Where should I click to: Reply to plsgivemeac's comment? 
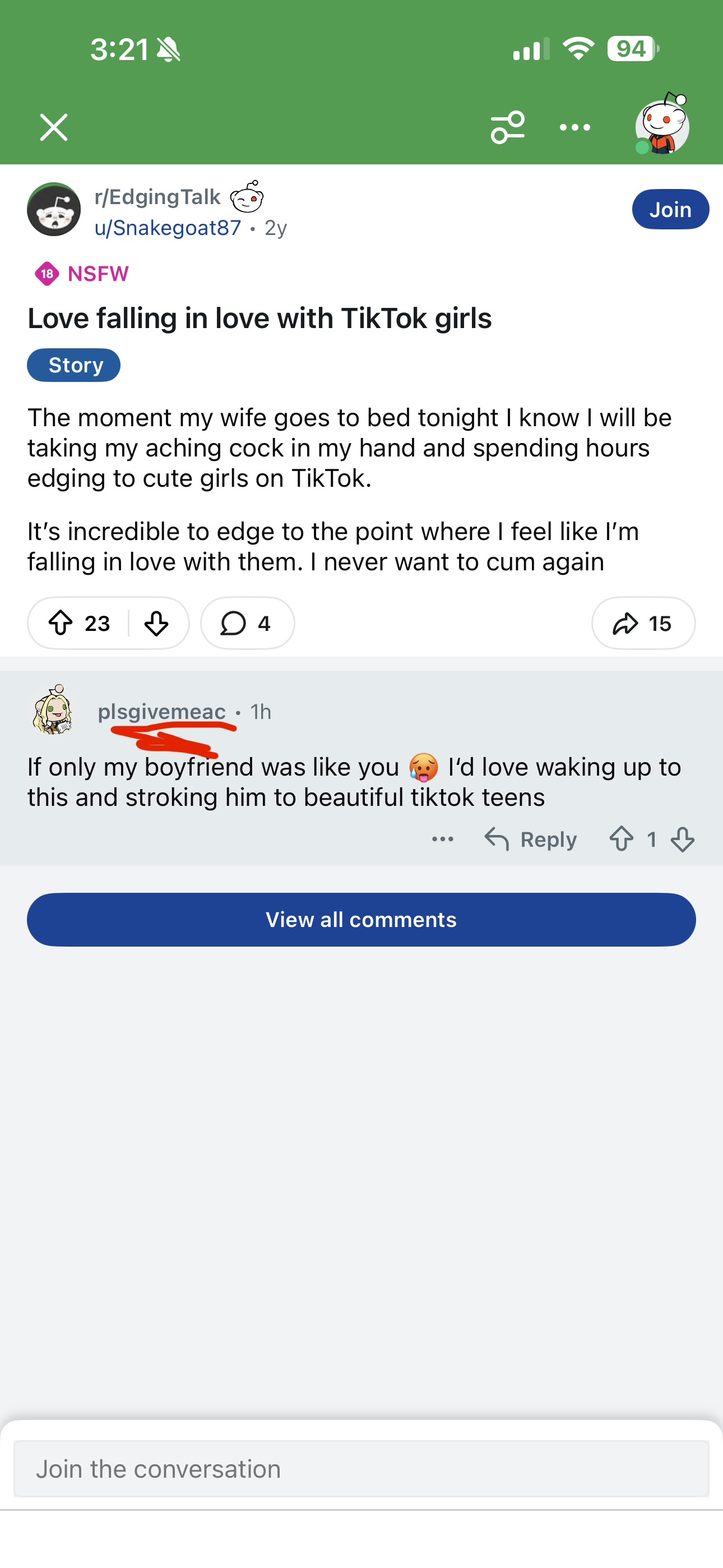530,840
